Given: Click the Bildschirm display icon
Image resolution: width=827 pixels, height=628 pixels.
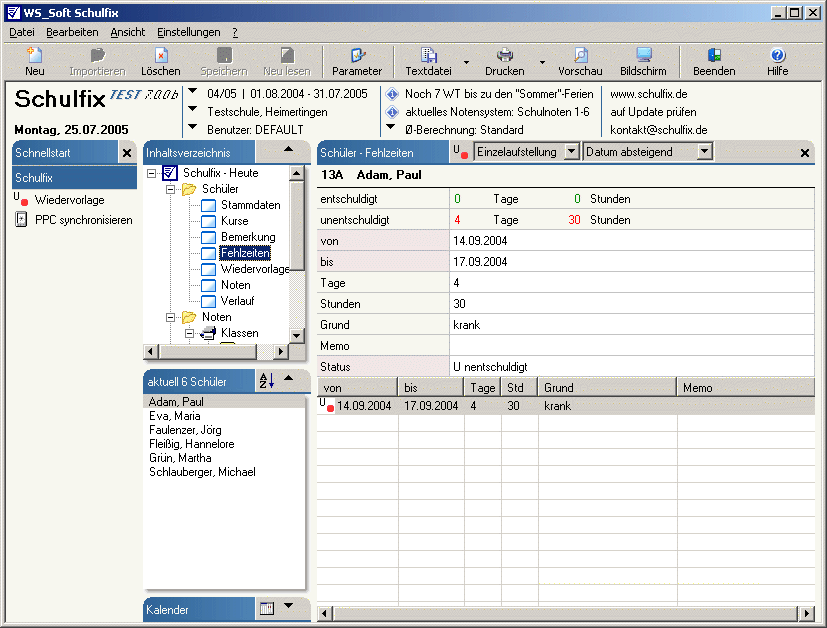Looking at the screenshot, I should click(643, 56).
